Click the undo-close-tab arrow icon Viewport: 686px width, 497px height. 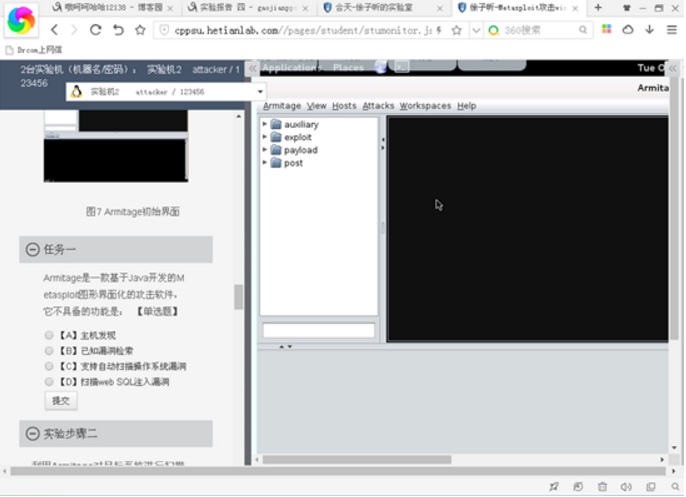118,30
